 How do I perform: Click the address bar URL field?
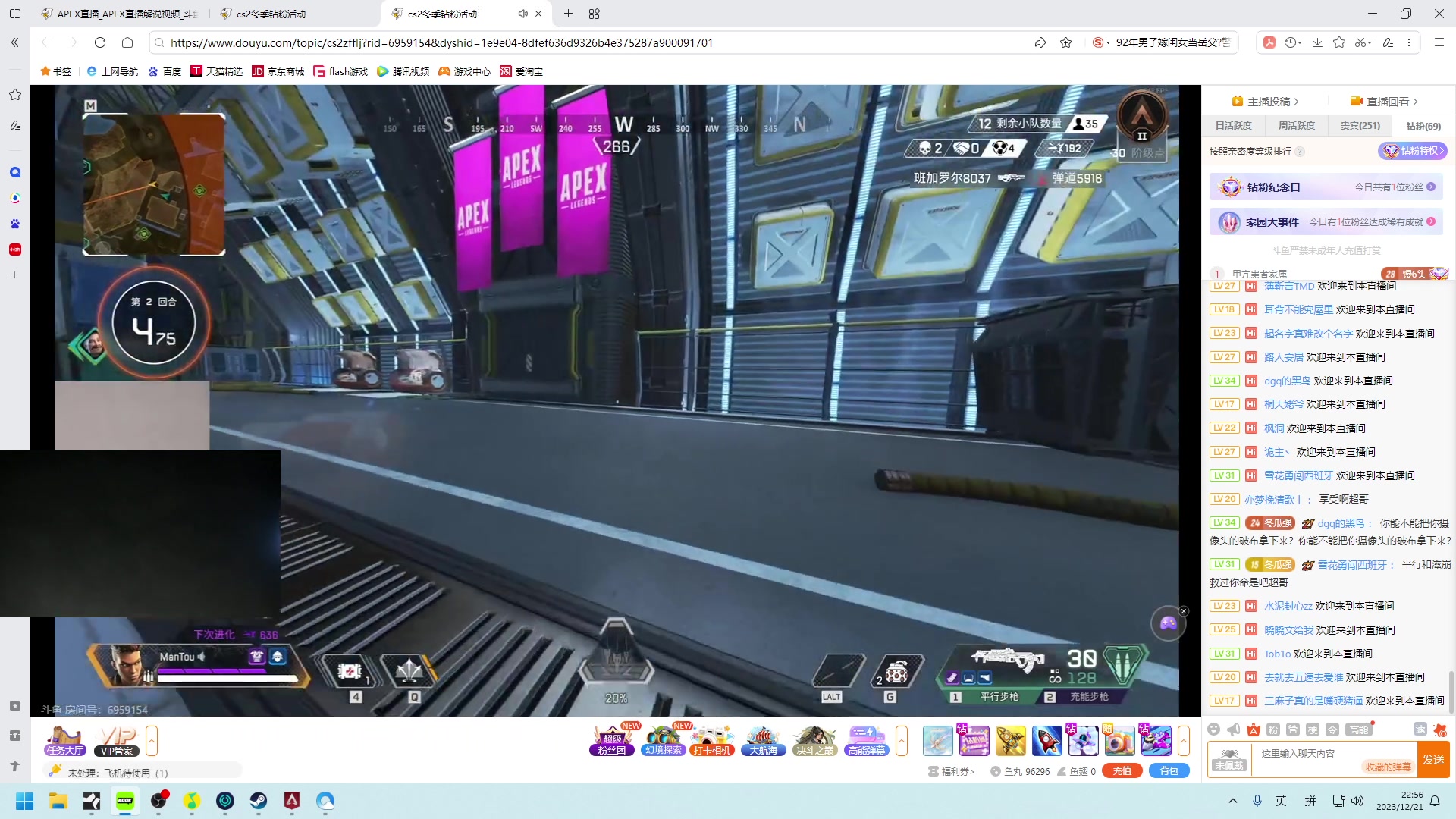tap(593, 42)
